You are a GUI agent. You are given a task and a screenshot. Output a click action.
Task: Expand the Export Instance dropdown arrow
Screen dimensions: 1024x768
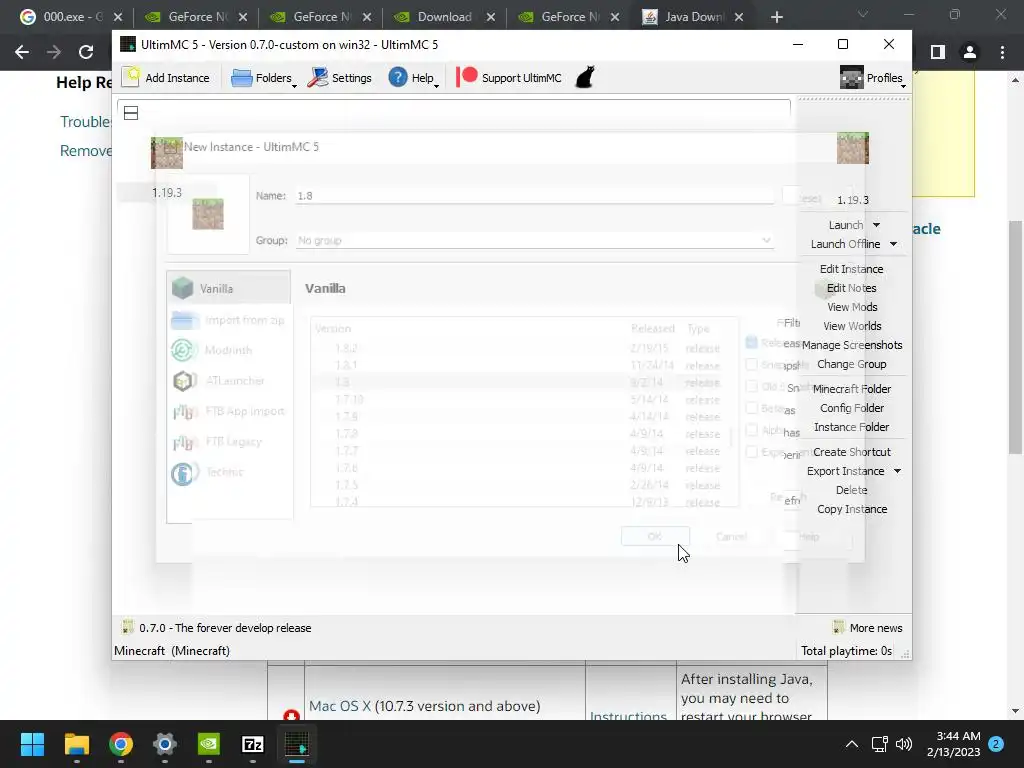(897, 472)
